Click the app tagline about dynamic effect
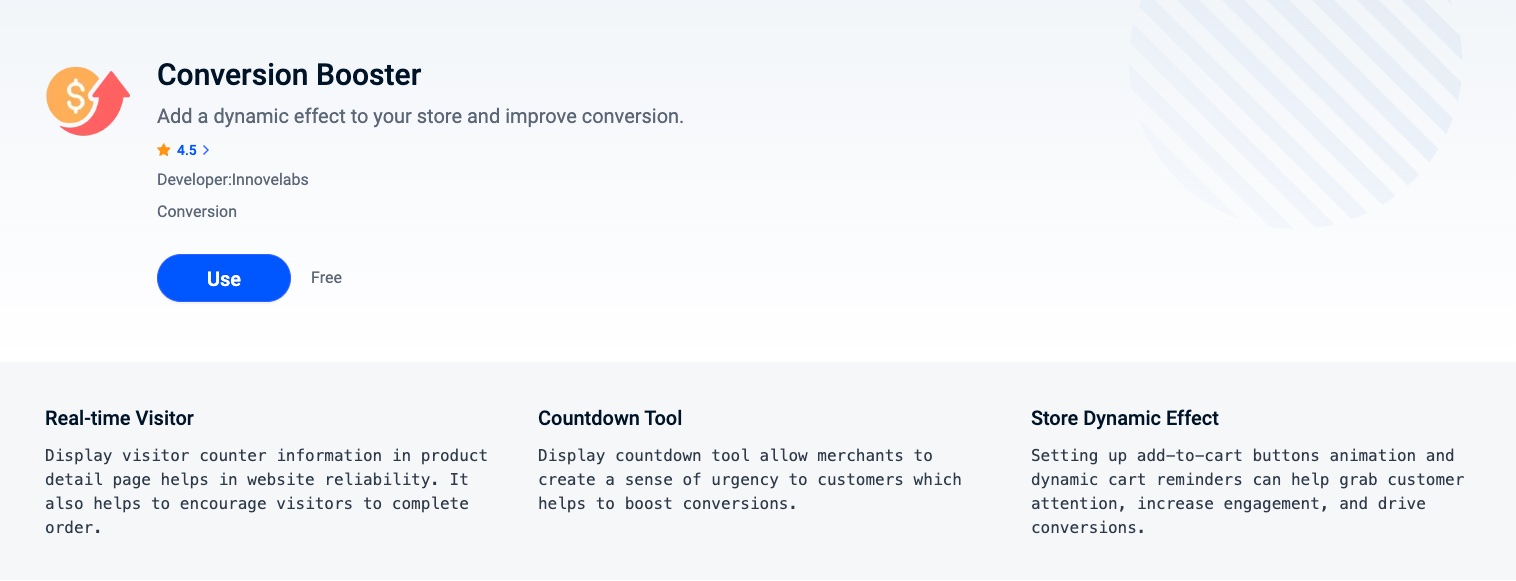 (420, 116)
